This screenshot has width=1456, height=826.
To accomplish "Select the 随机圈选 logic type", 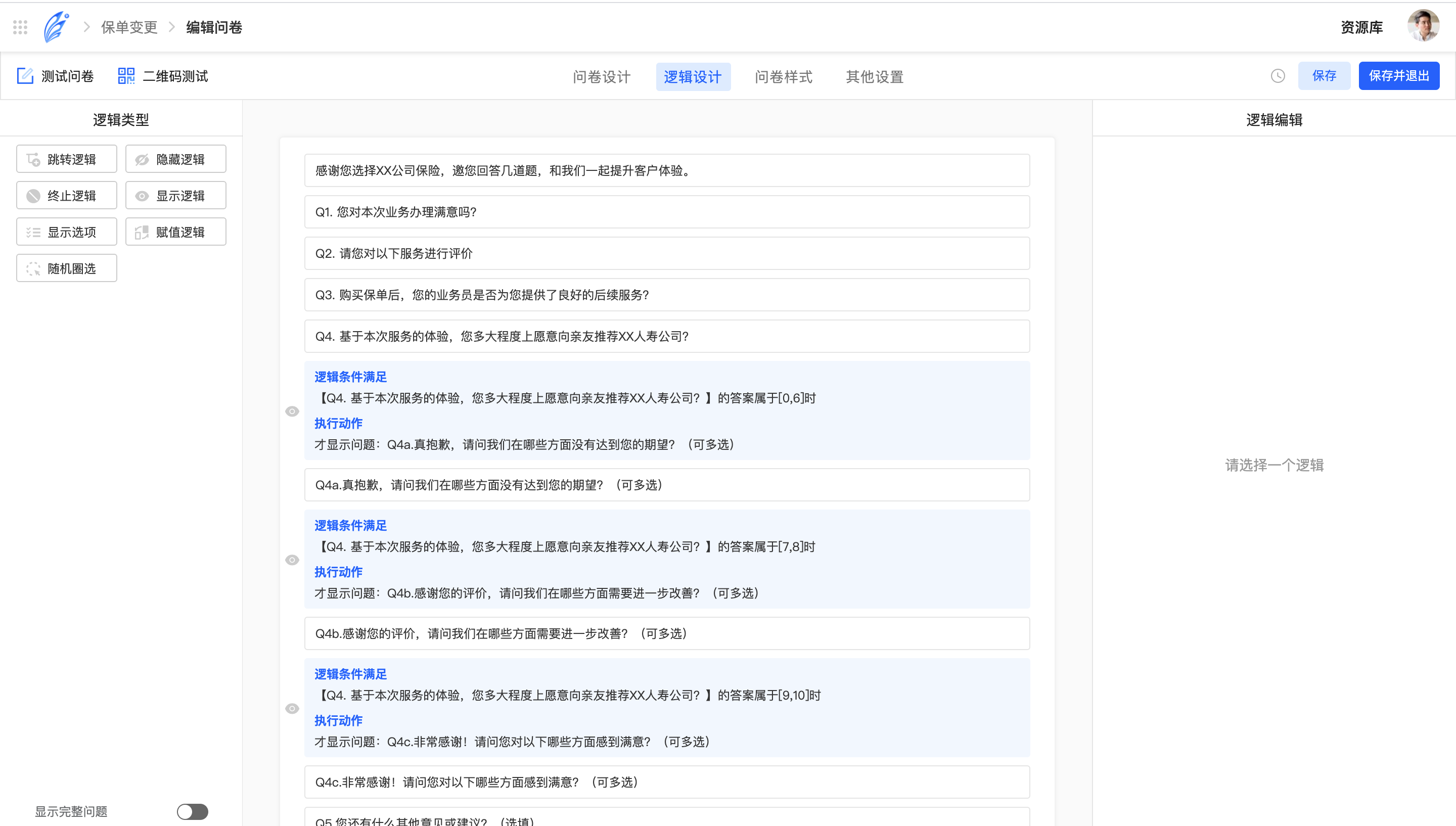I will pos(67,268).
